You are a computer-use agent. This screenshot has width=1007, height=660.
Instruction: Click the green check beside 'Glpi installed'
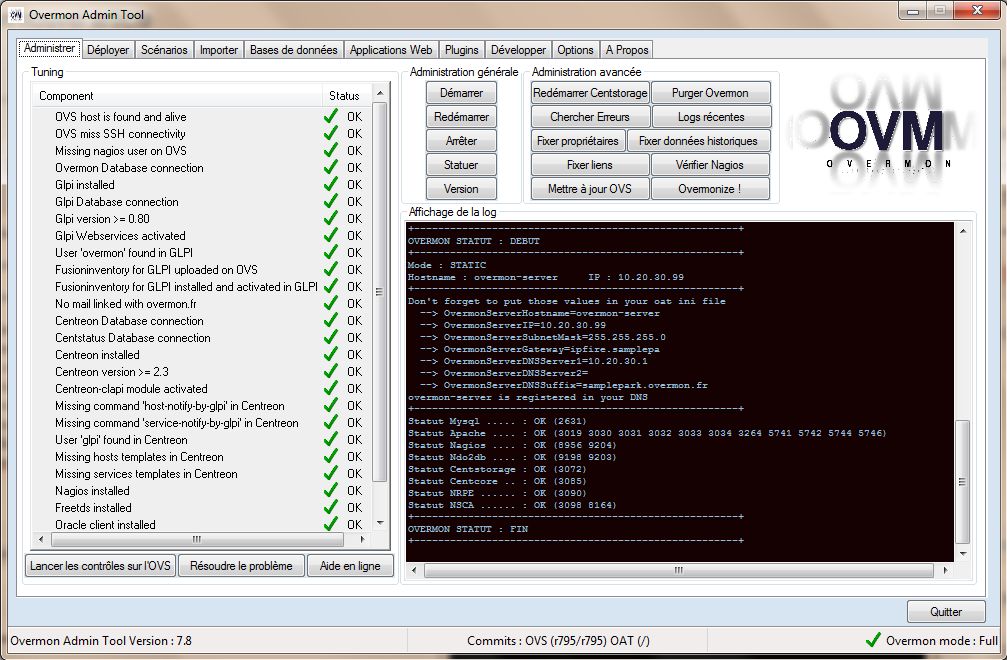tap(330, 185)
